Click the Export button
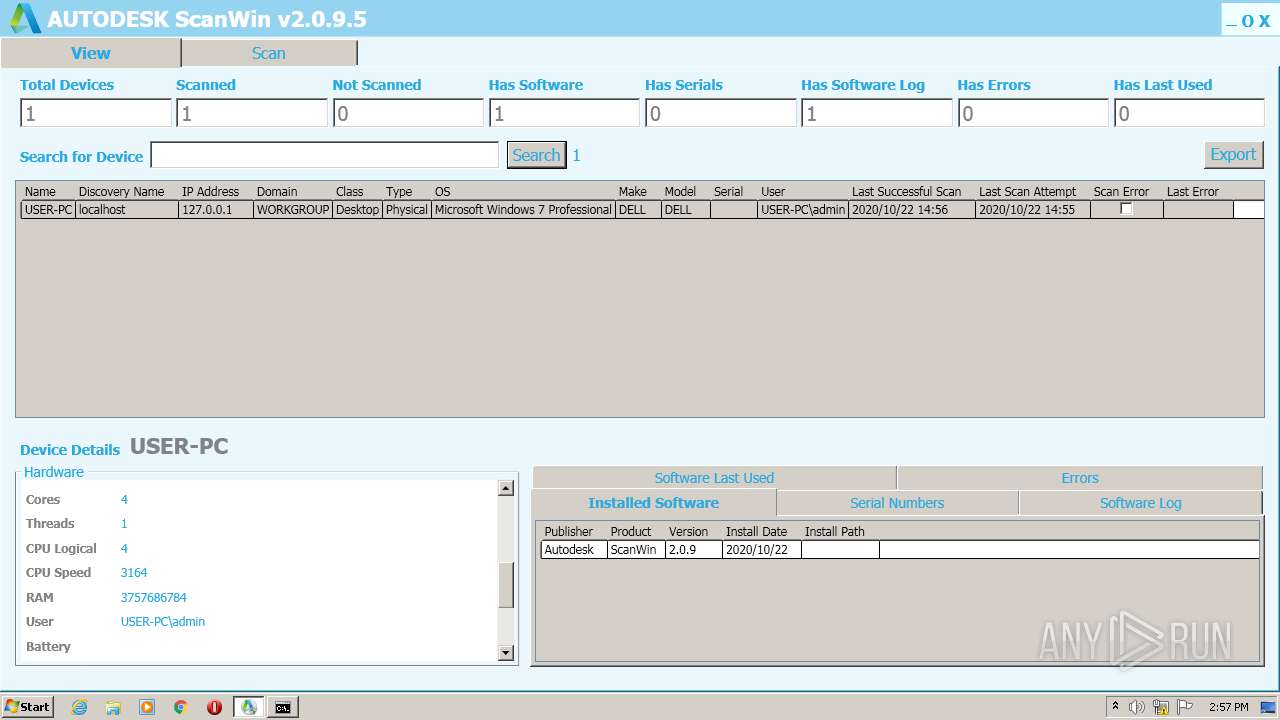The image size is (1280, 720). [1233, 154]
